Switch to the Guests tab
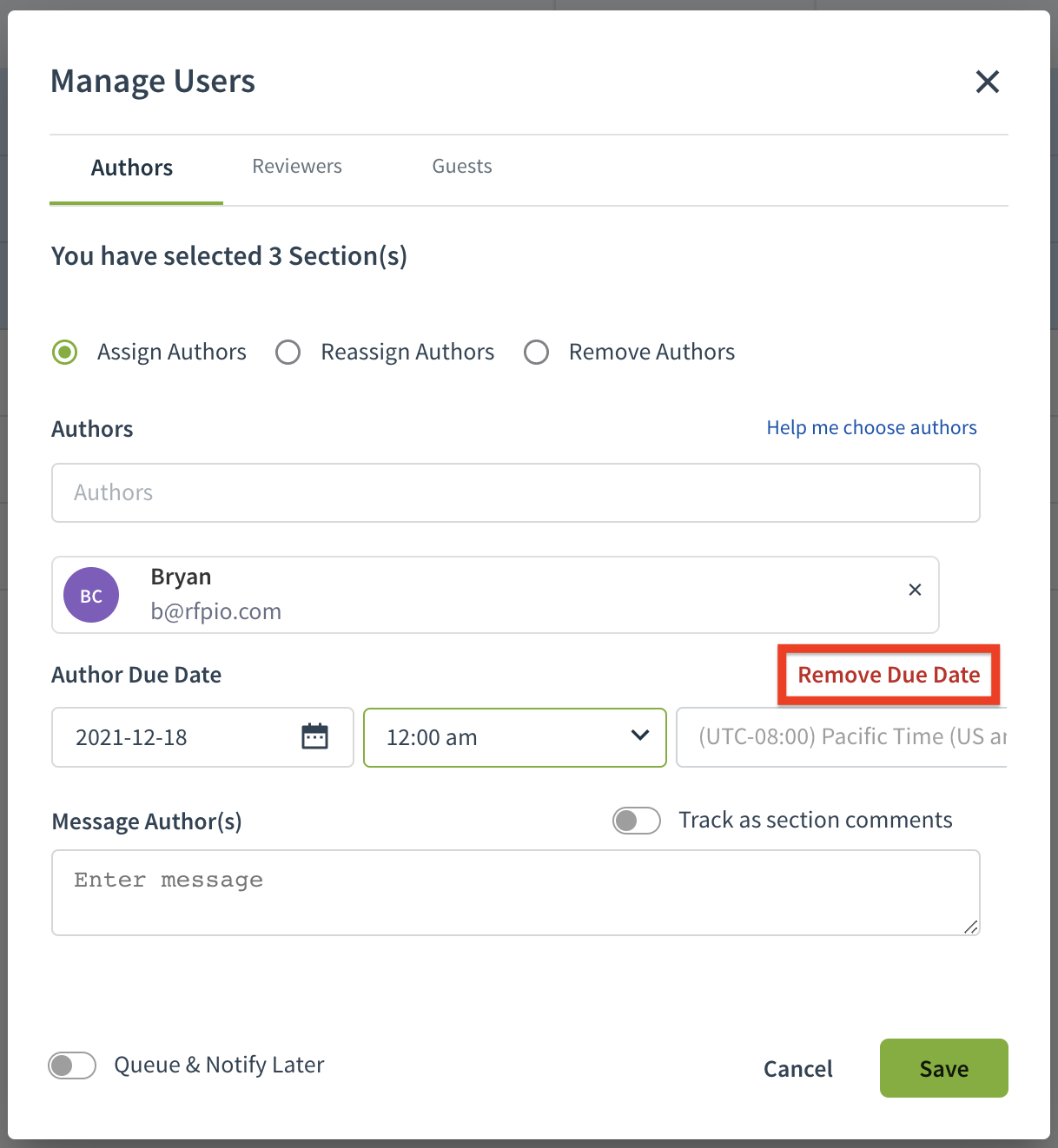This screenshot has width=1058, height=1148. click(x=462, y=166)
